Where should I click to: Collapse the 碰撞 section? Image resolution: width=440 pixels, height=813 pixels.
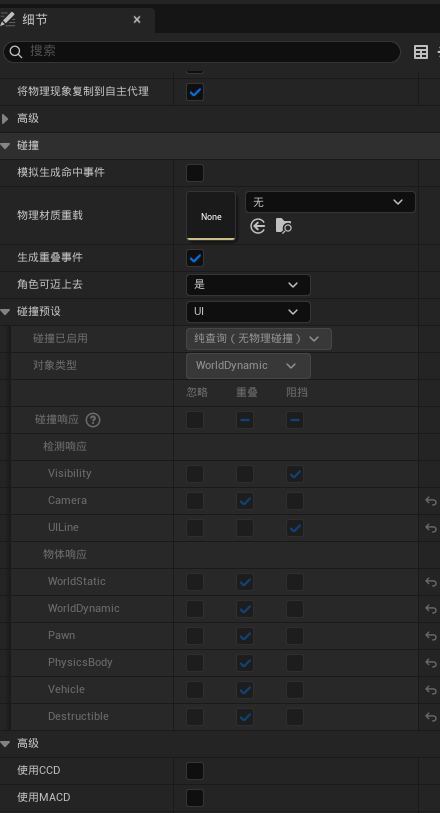pyautogui.click(x=6, y=146)
